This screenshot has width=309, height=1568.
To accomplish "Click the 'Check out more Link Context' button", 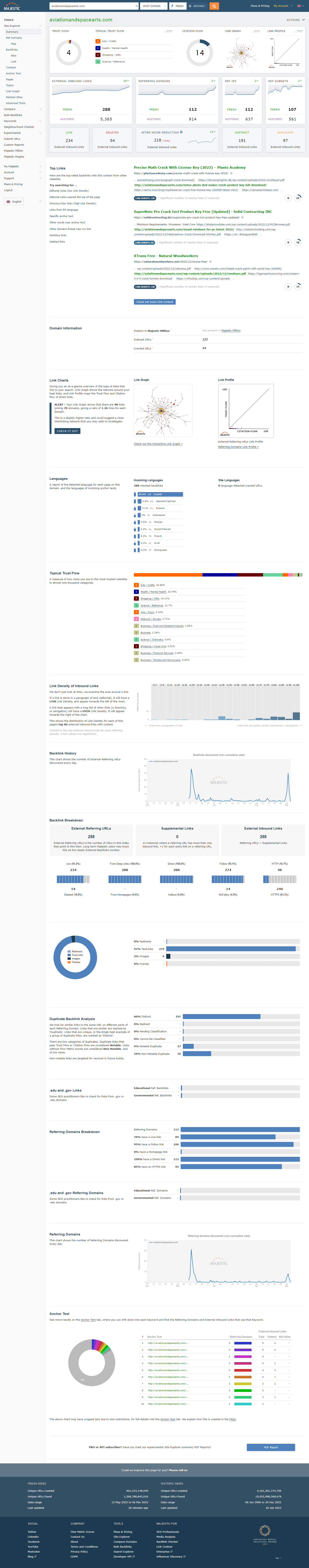I will coord(154,302).
